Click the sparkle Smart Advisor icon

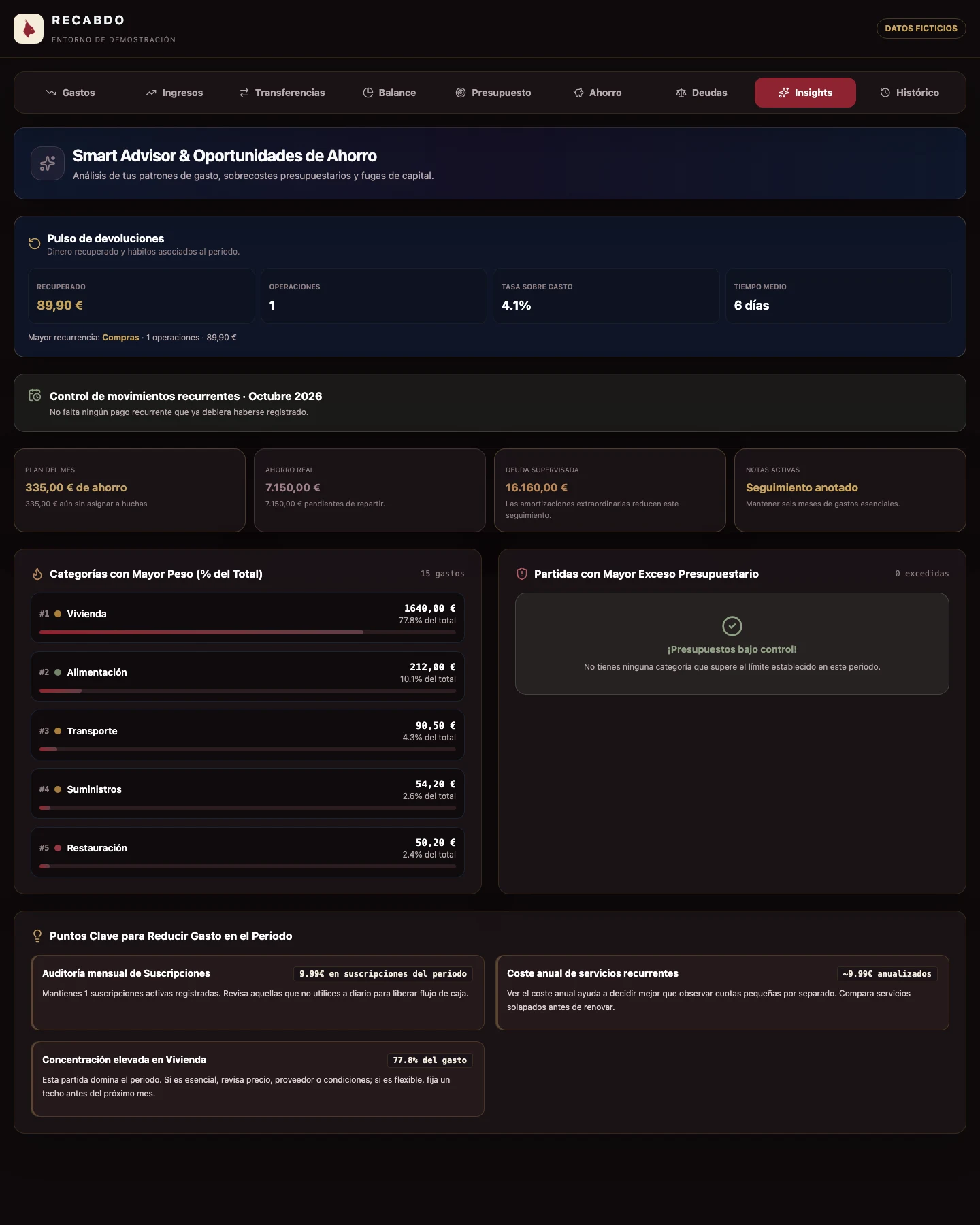click(48, 163)
